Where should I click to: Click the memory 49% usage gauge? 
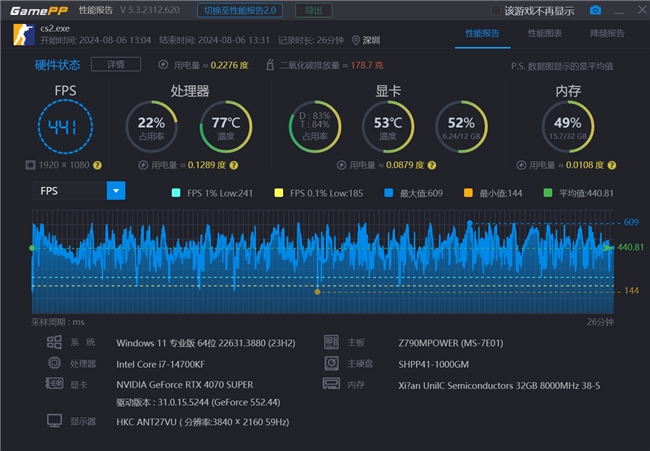click(x=568, y=127)
